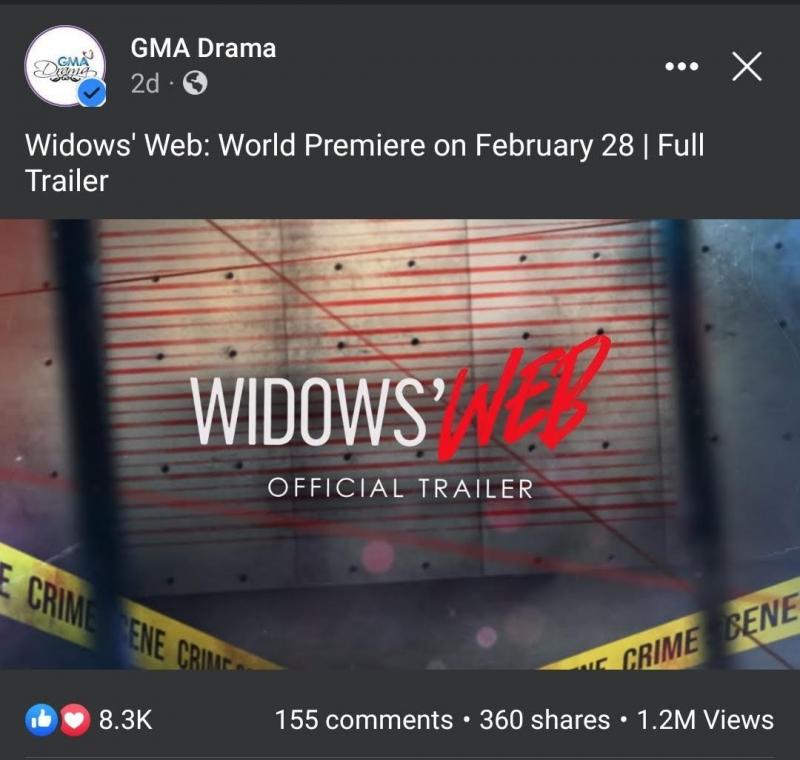Click the 2d post timestamp
Screen dimensions: 800x760
(145, 83)
